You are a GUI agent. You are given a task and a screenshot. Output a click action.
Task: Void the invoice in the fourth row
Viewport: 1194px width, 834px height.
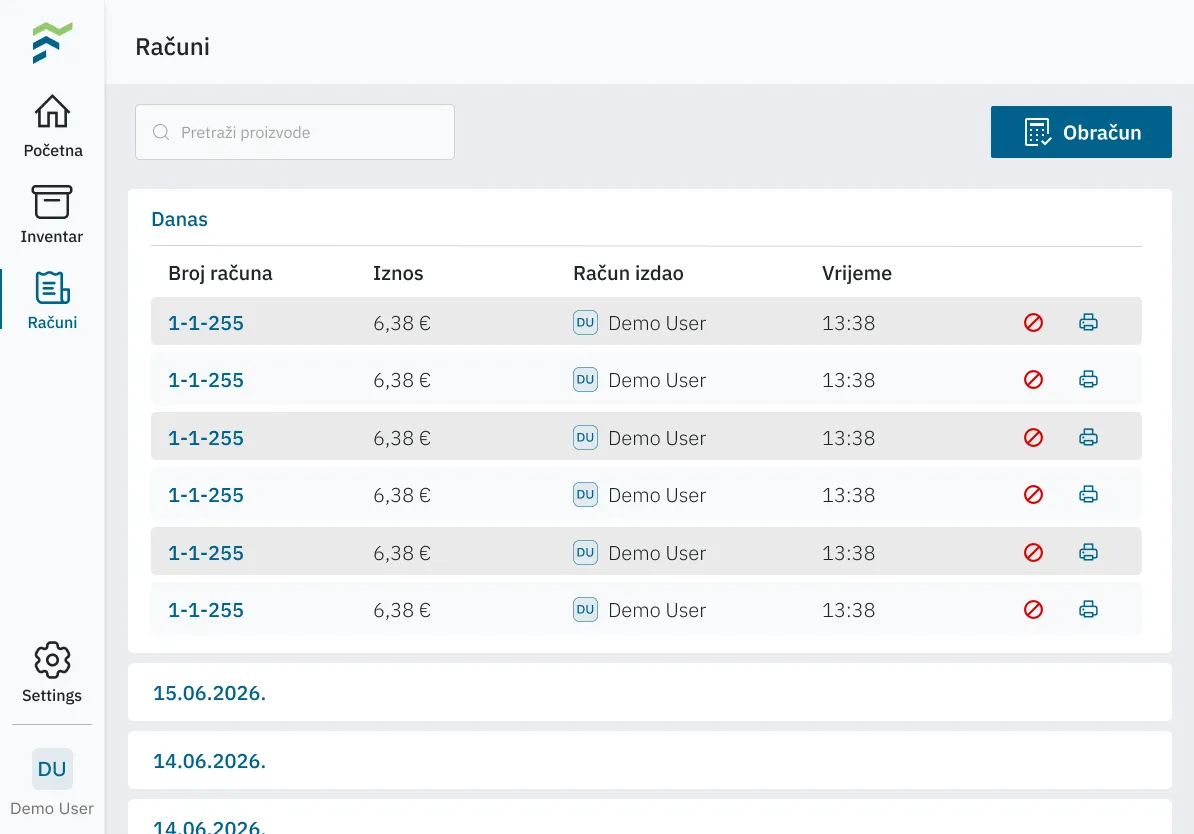coord(1033,494)
